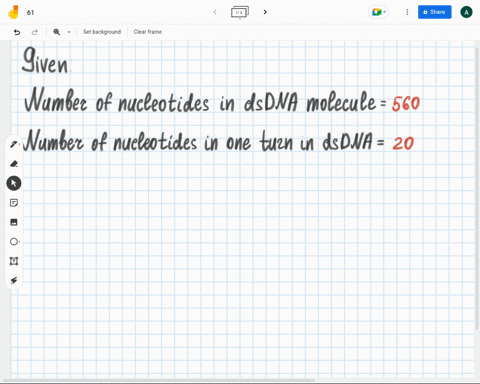Click the vertical scrollbar on the right
The image size is (480, 384).
[x=477, y=187]
